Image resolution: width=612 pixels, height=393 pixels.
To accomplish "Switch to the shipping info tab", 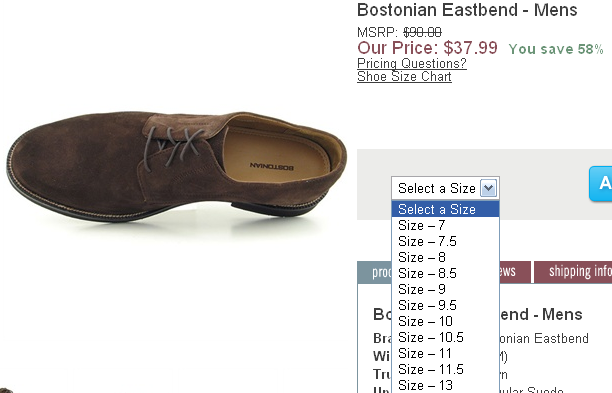I will (x=573, y=272).
